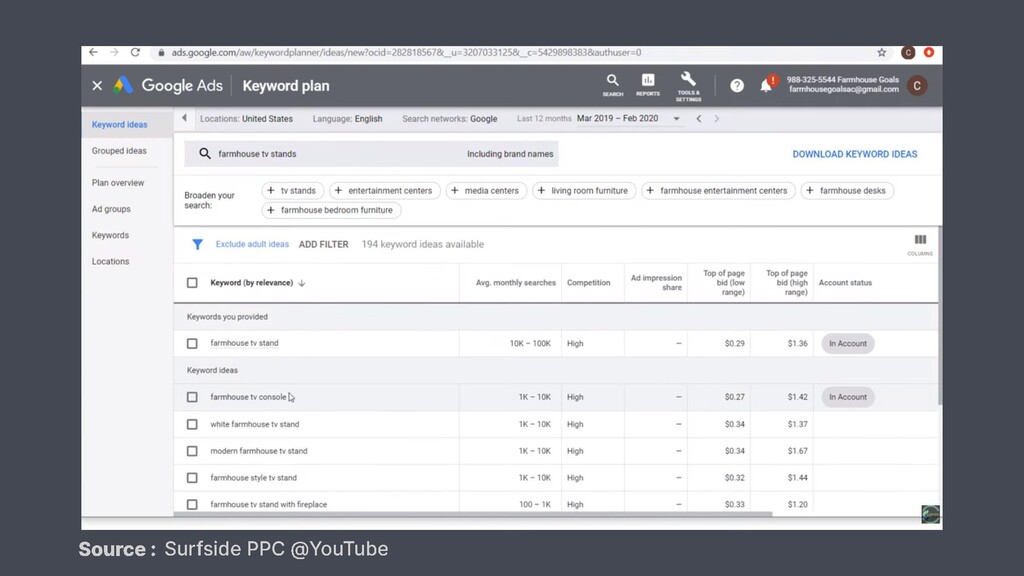The width and height of the screenshot is (1024, 576).
Task: Go to next date range
Action: pos(716,118)
